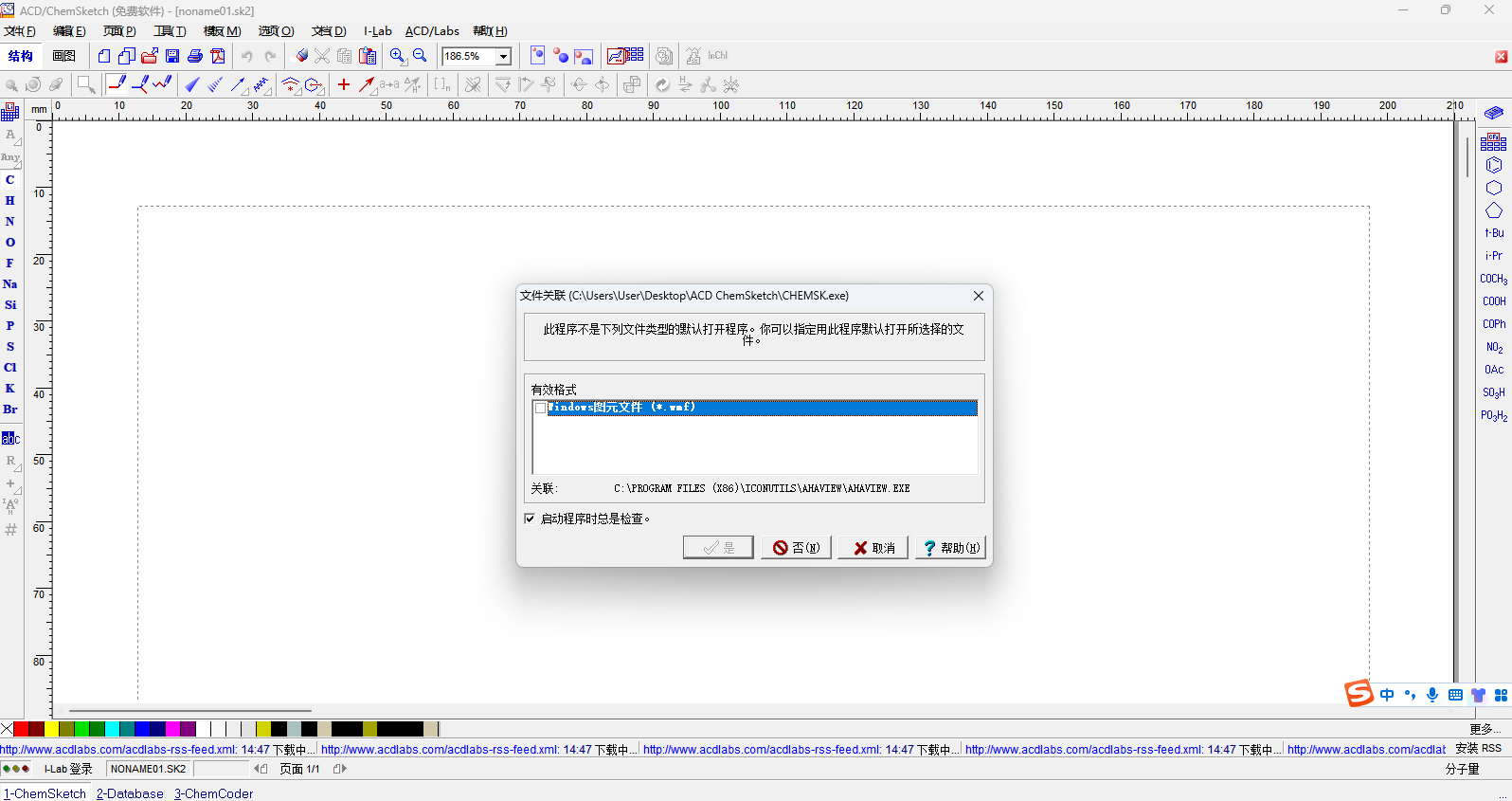
Task: Open the I-Lab menu
Action: (378, 31)
